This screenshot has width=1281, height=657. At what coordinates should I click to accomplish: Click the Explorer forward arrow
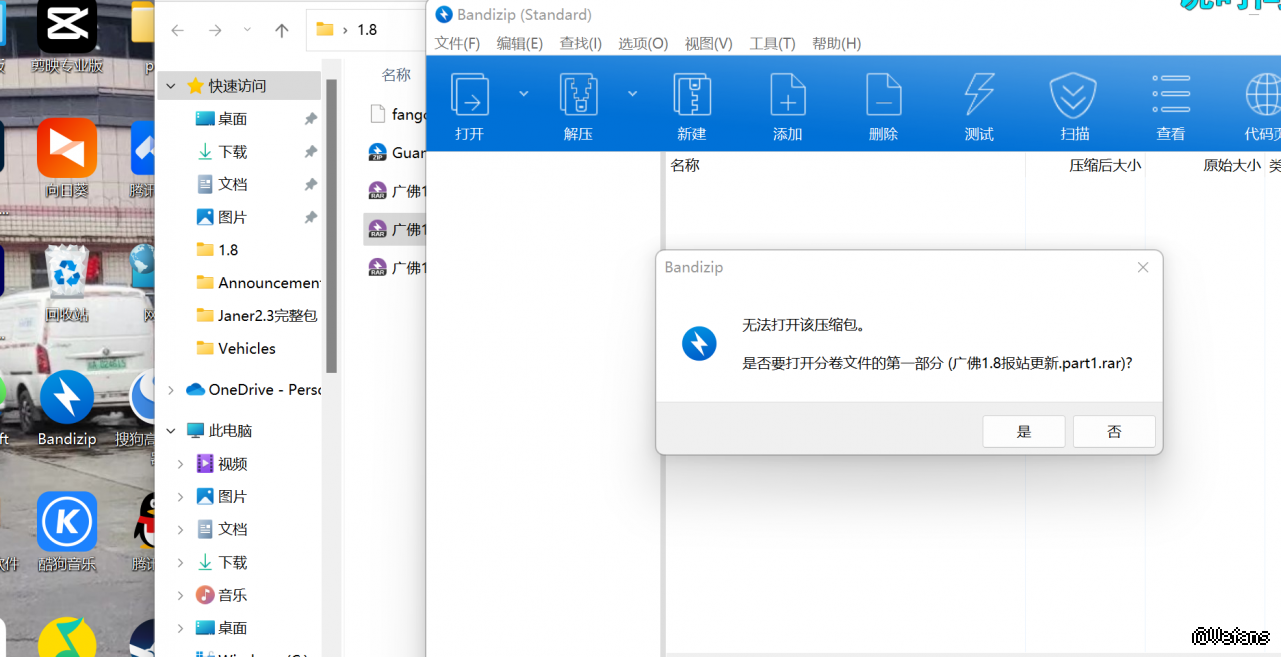point(215,30)
